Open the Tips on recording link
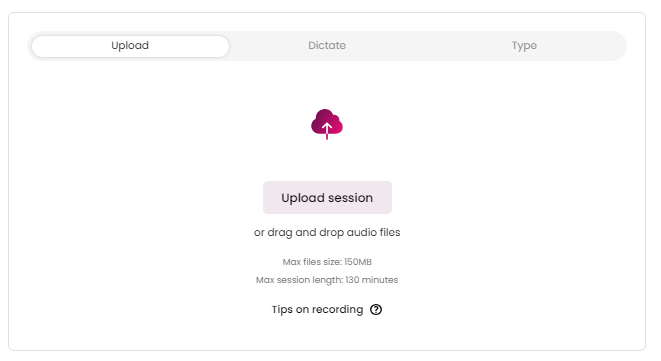This screenshot has height=361, width=661. click(327, 310)
